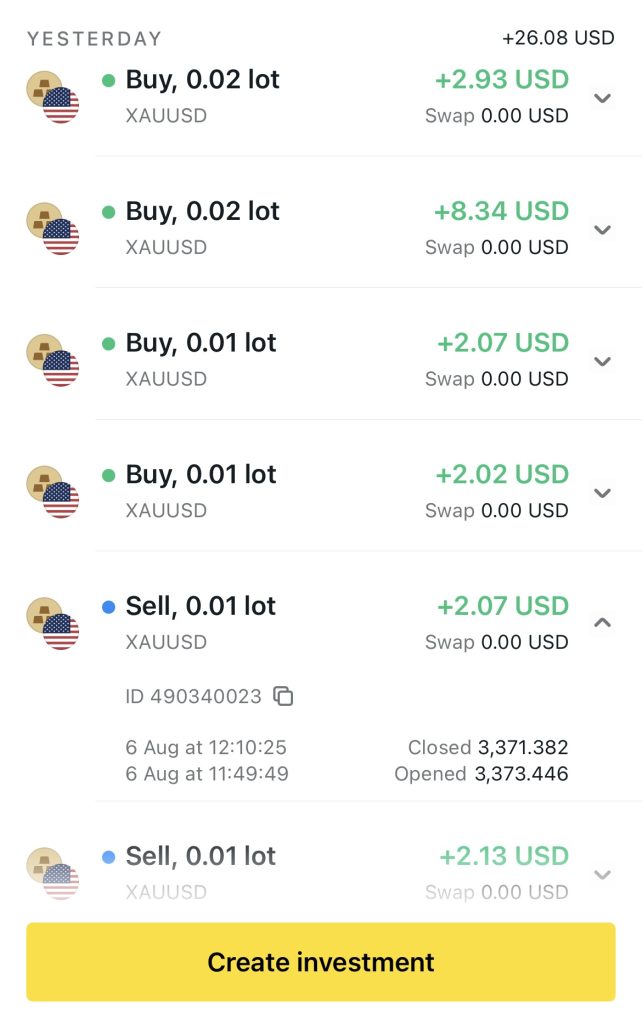Tap the trade ID 490340023 text
Image resolution: width=642 pixels, height=1024 pixels.
[193, 696]
